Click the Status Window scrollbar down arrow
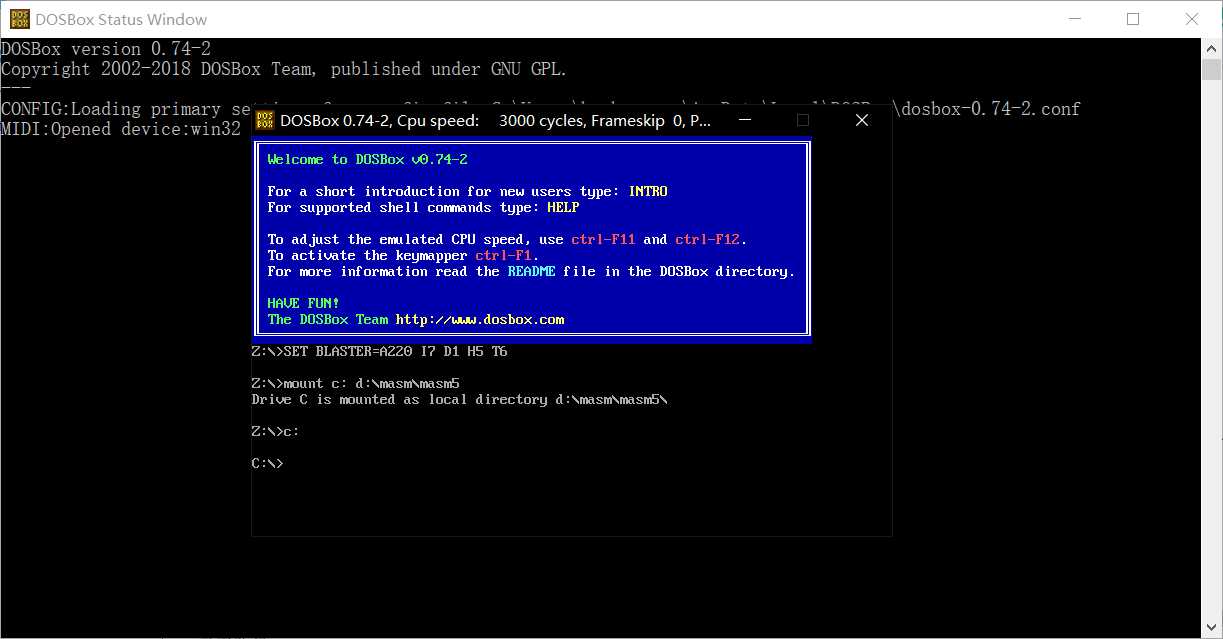1223x639 pixels. (1212, 628)
